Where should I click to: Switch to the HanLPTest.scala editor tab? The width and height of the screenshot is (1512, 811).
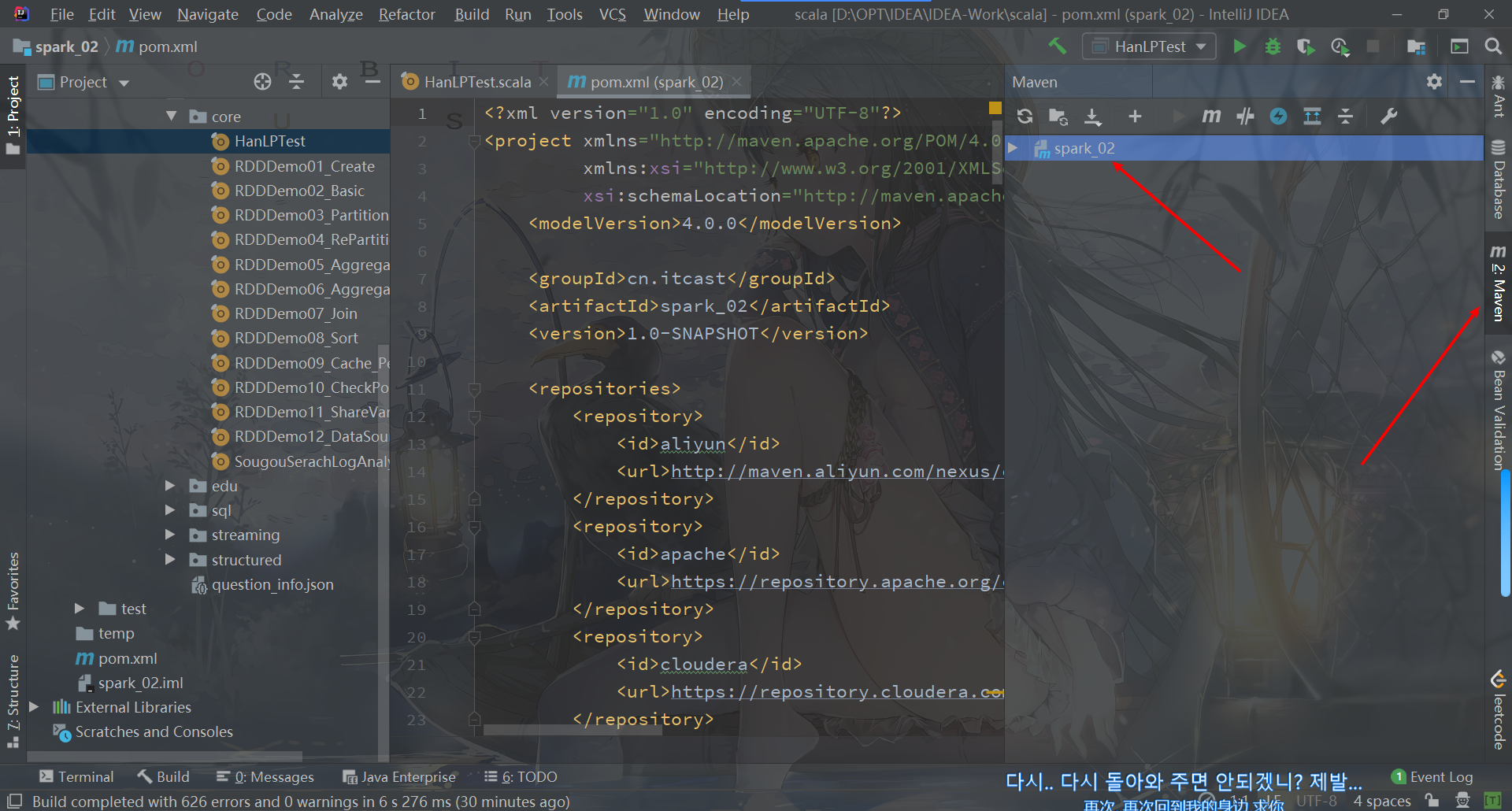click(x=476, y=82)
